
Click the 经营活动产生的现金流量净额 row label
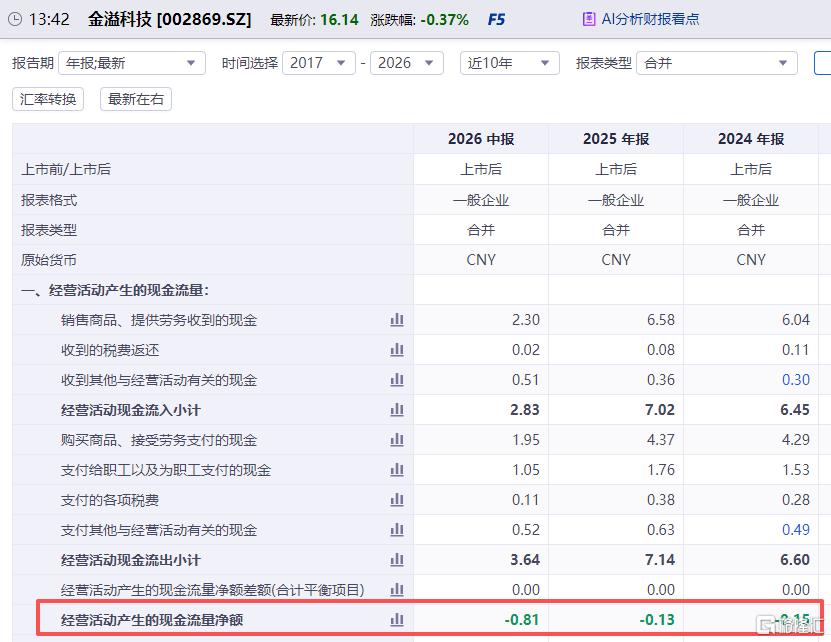tap(152, 619)
